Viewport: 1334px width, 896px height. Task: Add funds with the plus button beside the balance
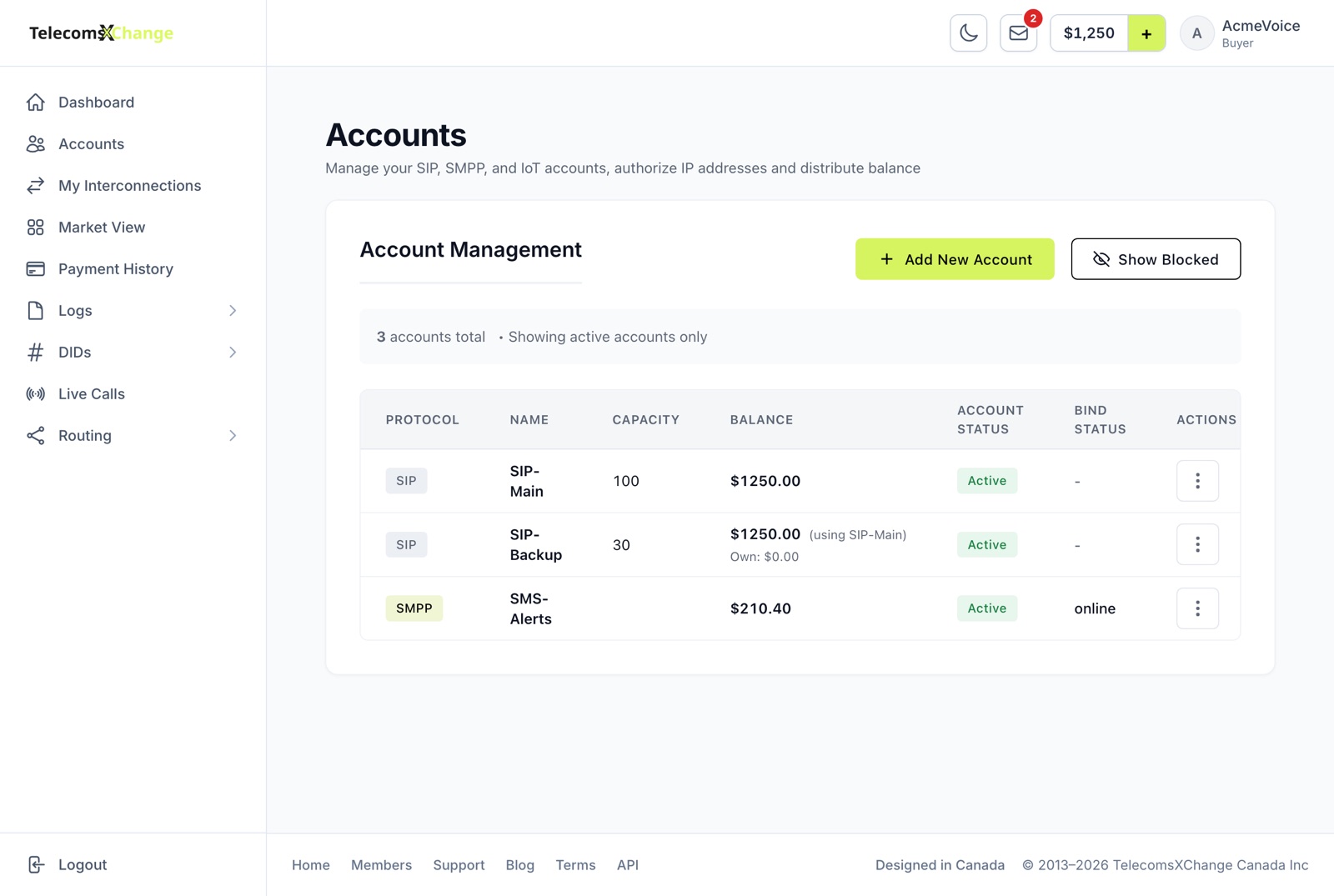click(1146, 33)
